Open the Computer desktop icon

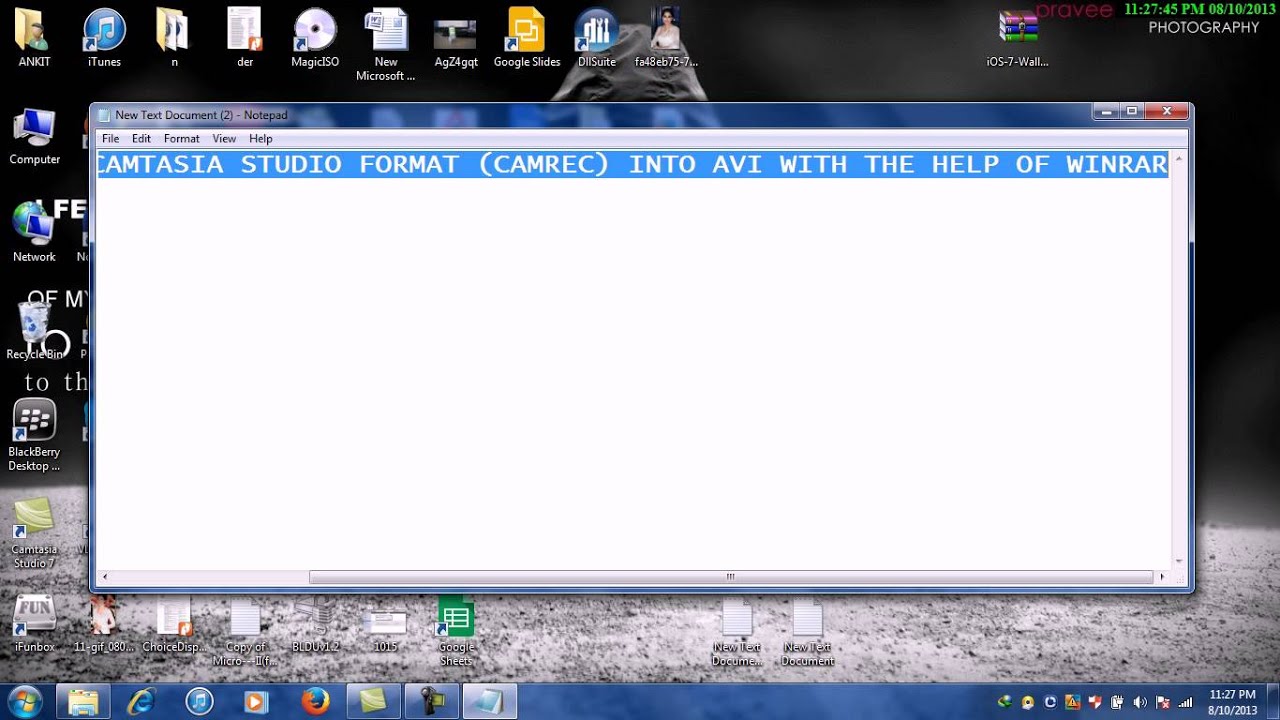pos(34,136)
